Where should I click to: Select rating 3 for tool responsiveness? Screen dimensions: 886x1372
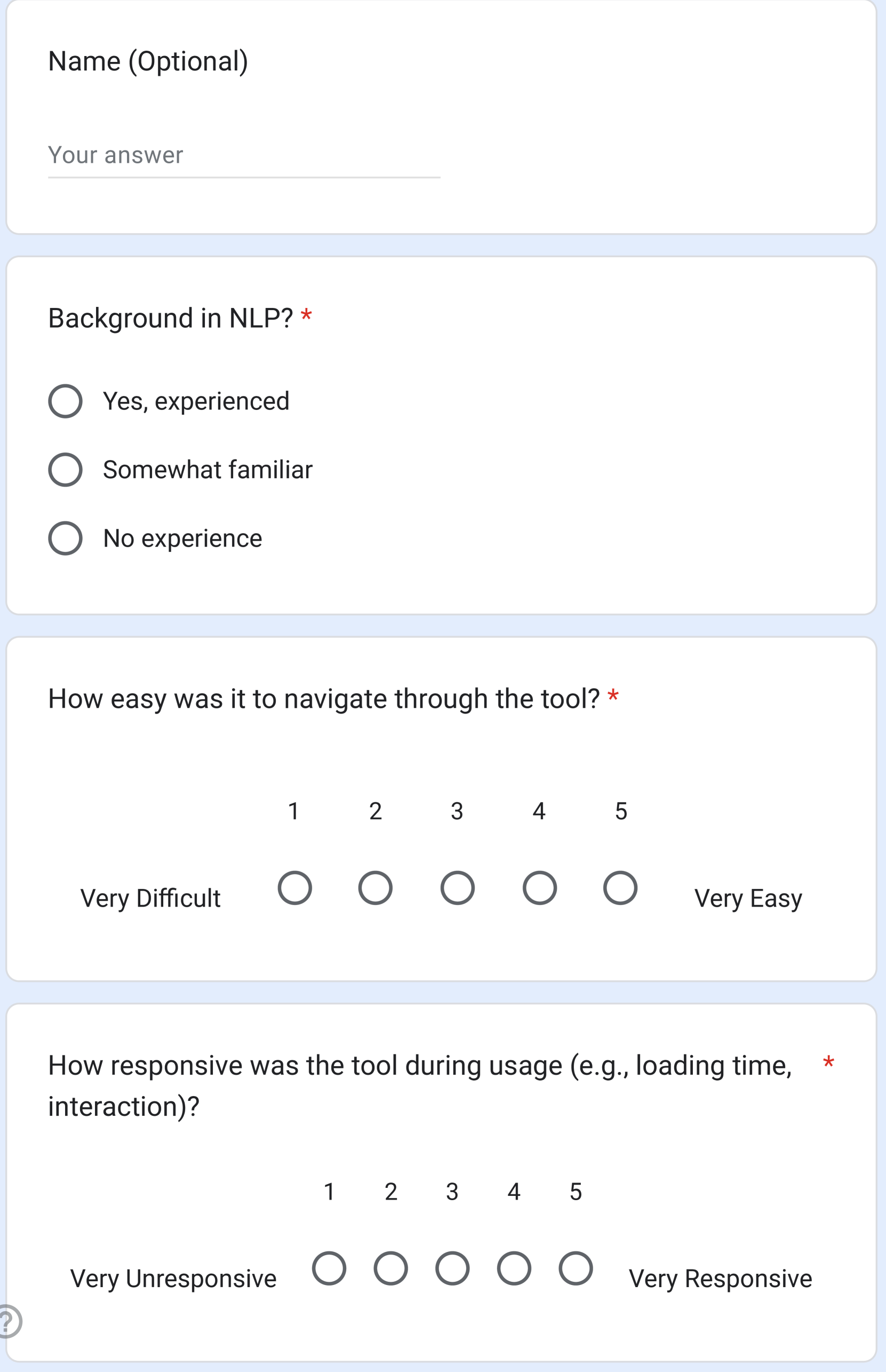pos(452,1268)
